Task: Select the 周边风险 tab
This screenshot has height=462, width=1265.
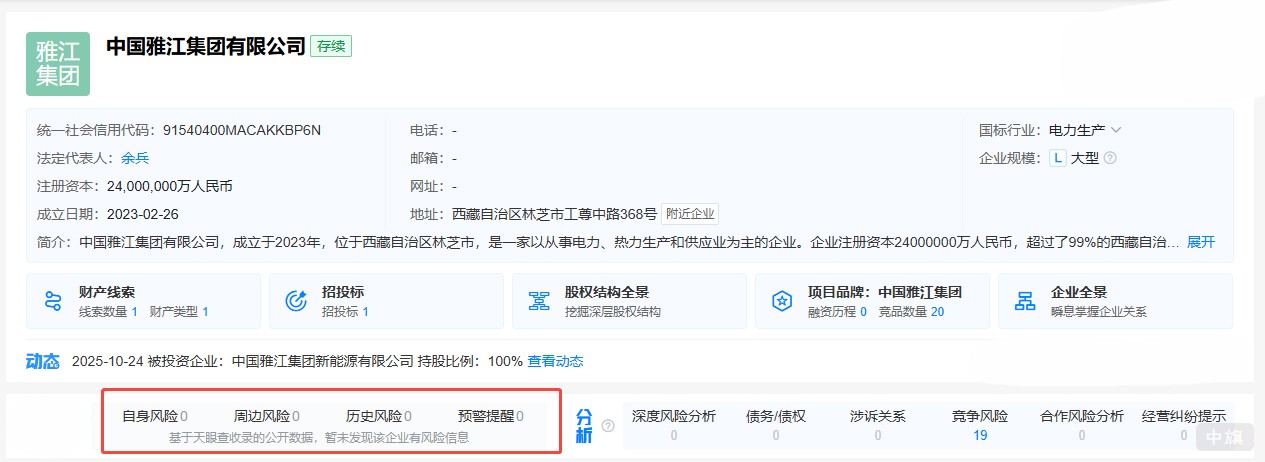Action: 267,416
